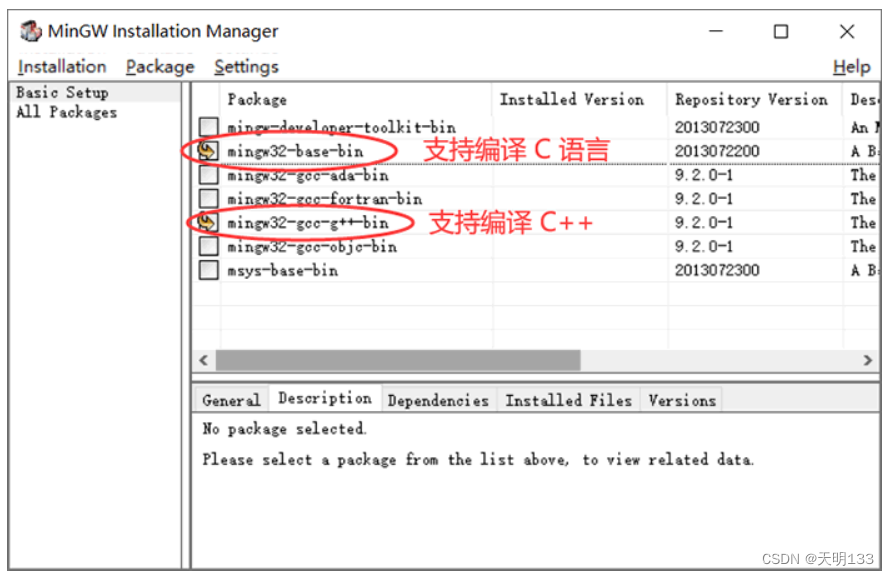Switch to the Versions tab
Screen dimensions: 889x575
(x=682, y=400)
